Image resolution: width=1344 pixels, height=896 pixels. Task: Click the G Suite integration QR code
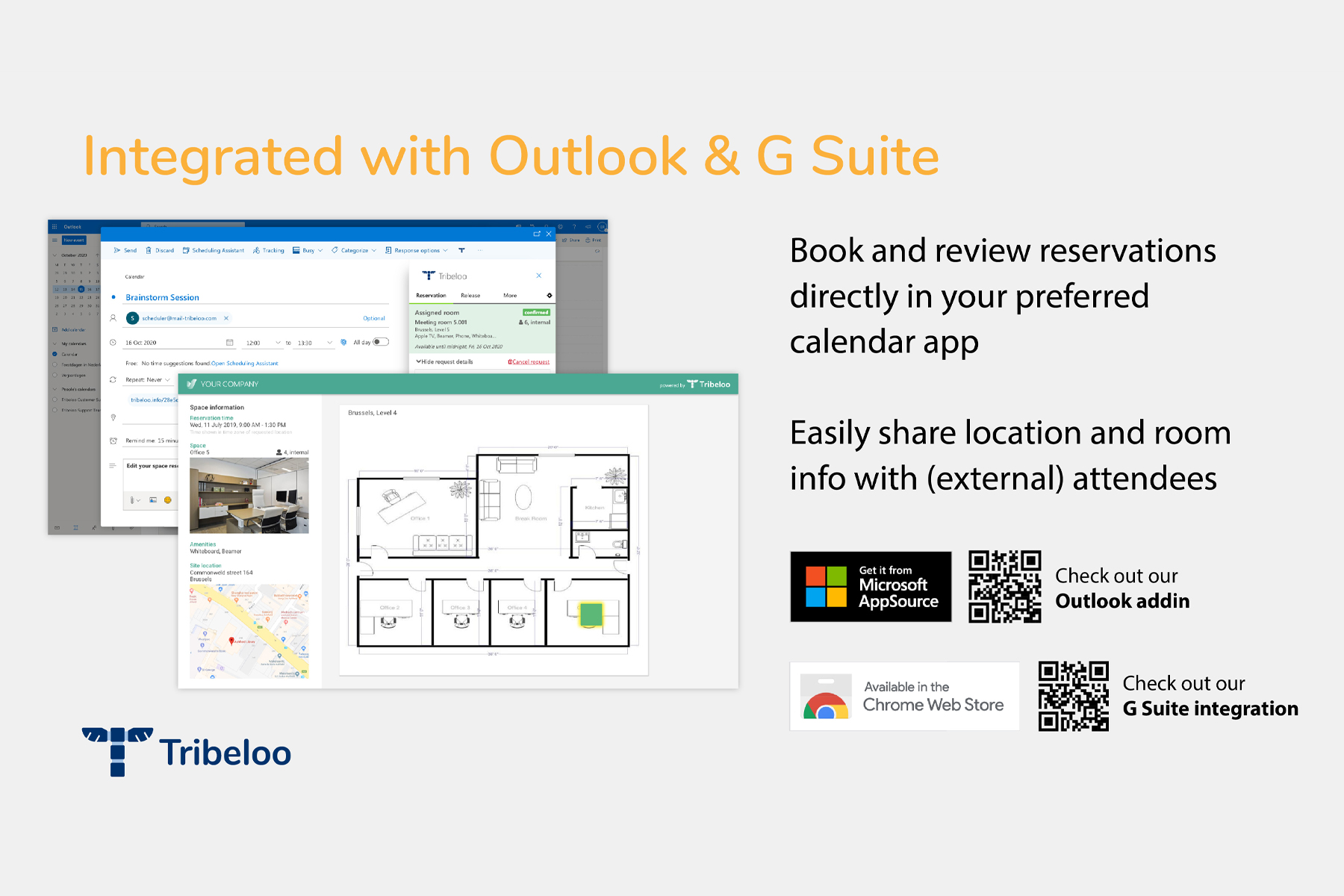(1074, 696)
